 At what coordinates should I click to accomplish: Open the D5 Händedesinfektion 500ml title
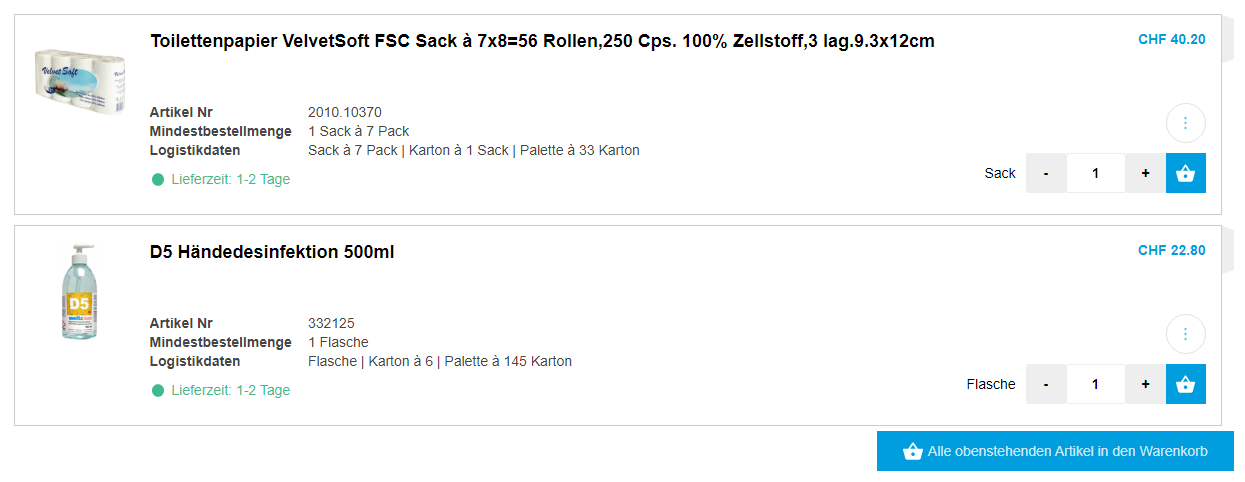pyautogui.click(x=272, y=252)
